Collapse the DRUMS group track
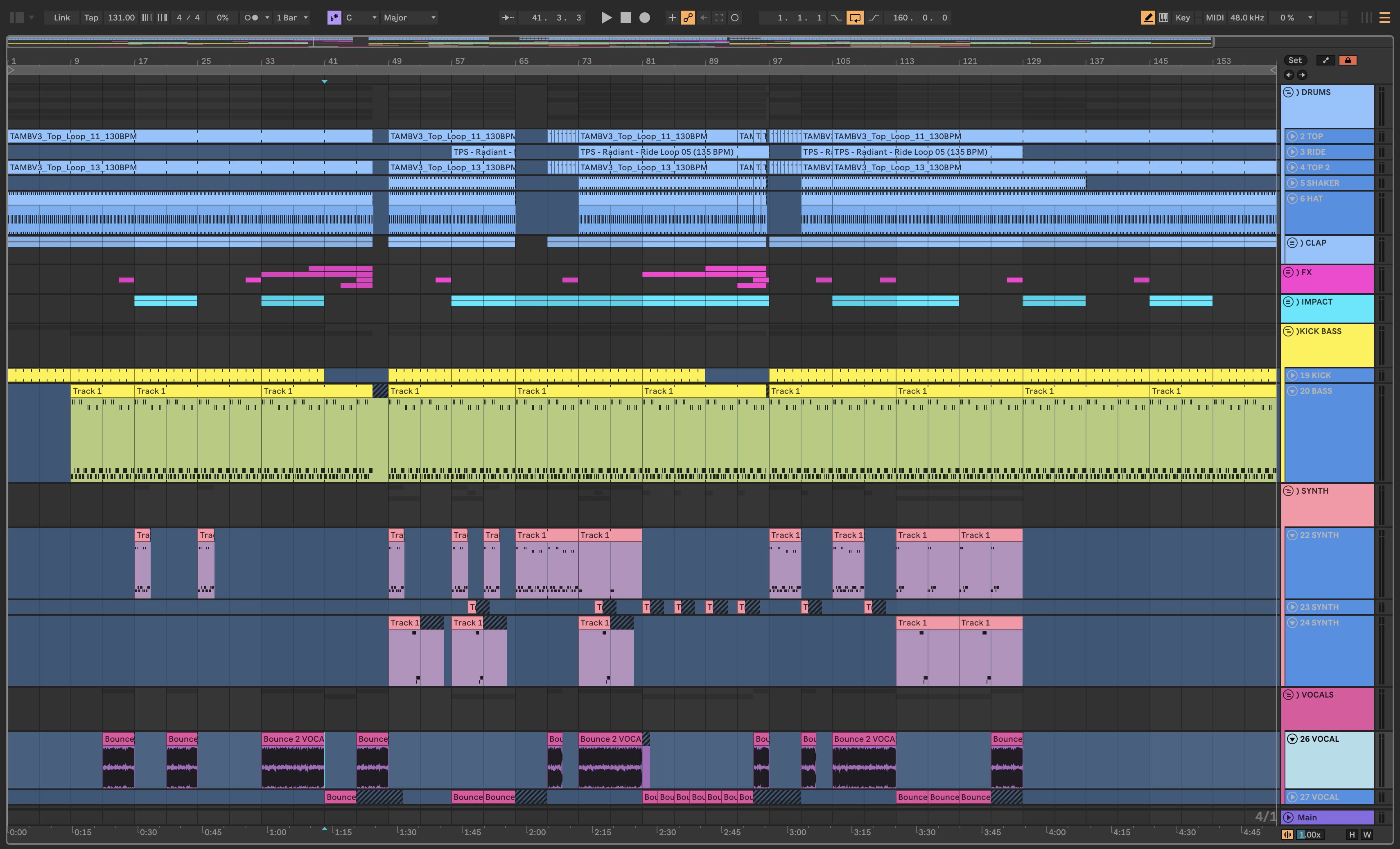Image resolution: width=1400 pixels, height=849 pixels. pos(1289,92)
